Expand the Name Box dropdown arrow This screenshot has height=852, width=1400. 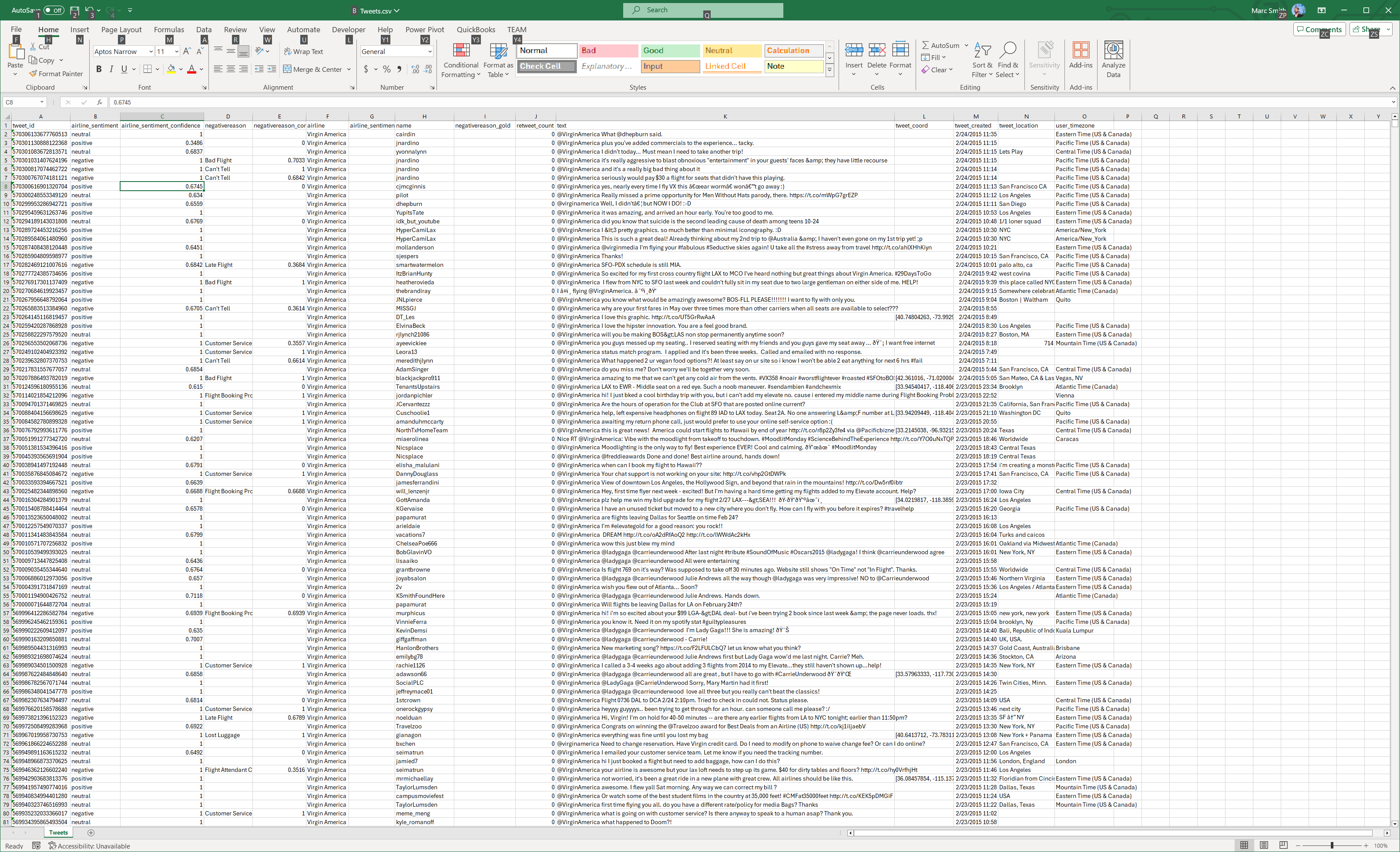coord(41,102)
